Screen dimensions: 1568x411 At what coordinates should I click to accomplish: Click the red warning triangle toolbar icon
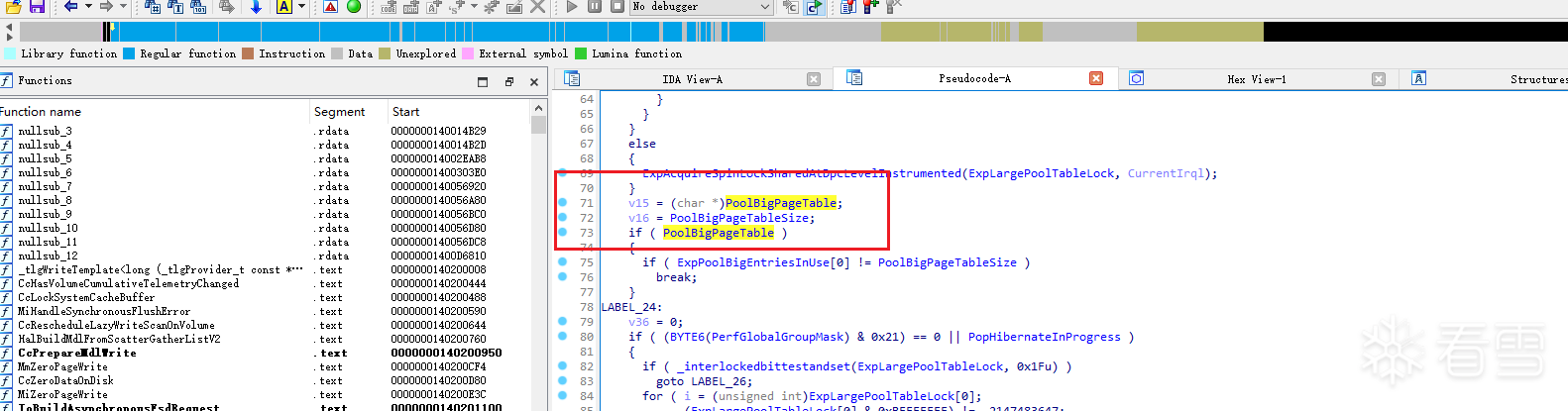(x=331, y=7)
